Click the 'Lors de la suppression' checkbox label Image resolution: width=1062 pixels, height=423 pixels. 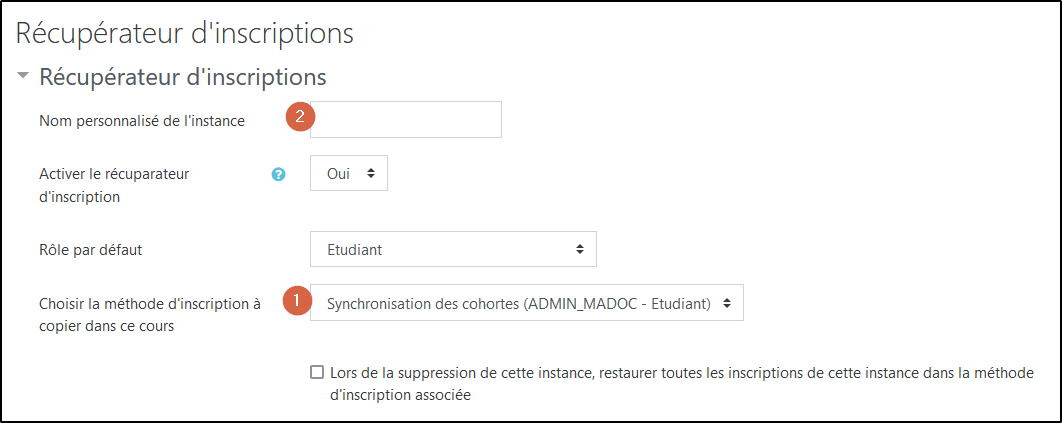tap(680, 373)
